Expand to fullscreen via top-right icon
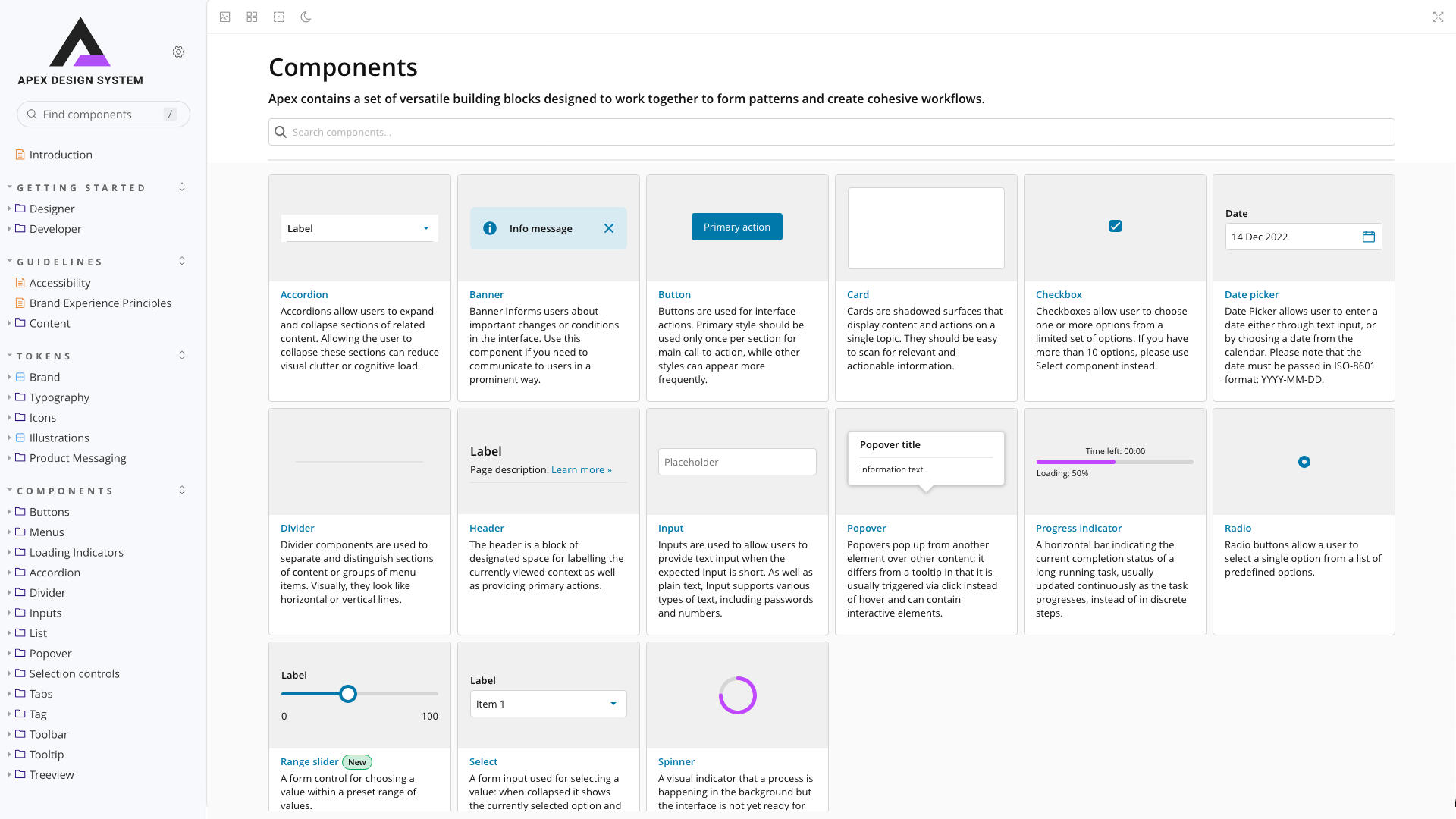 (1439, 17)
